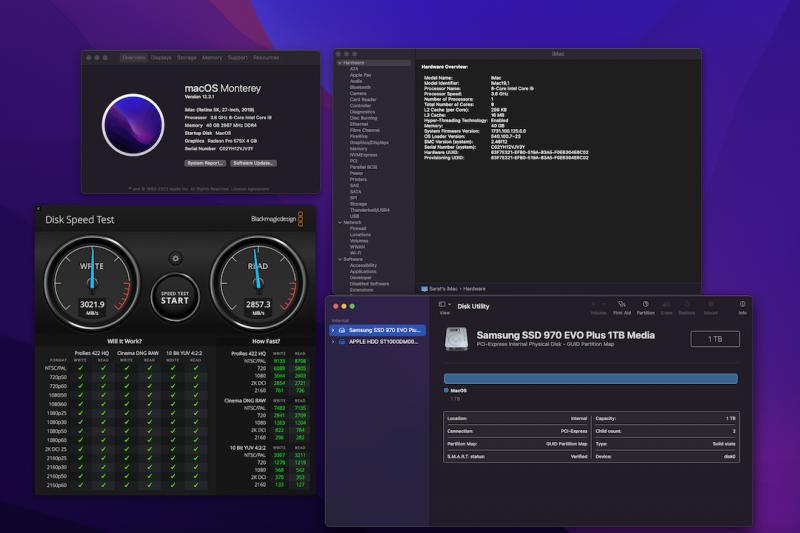Click Software Update button
Image resolution: width=800 pixels, height=533 pixels.
(254, 163)
